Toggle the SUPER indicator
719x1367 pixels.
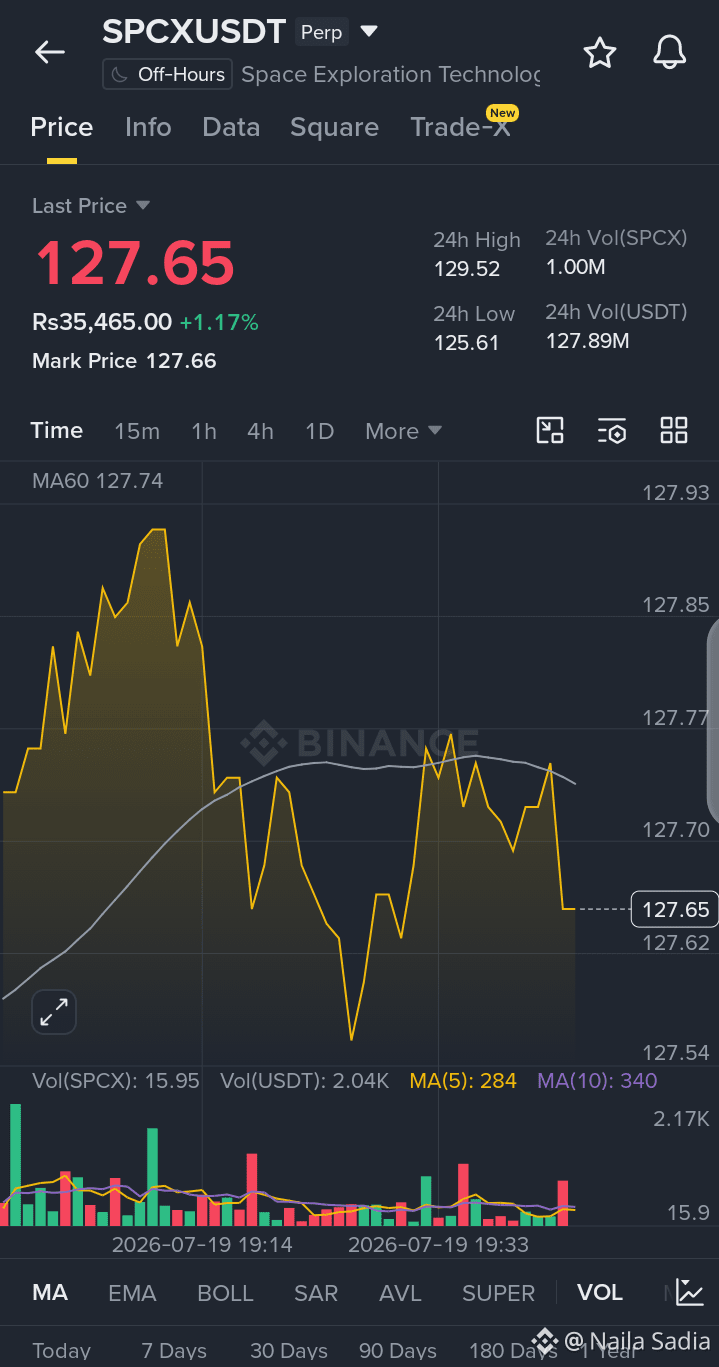tap(498, 1293)
